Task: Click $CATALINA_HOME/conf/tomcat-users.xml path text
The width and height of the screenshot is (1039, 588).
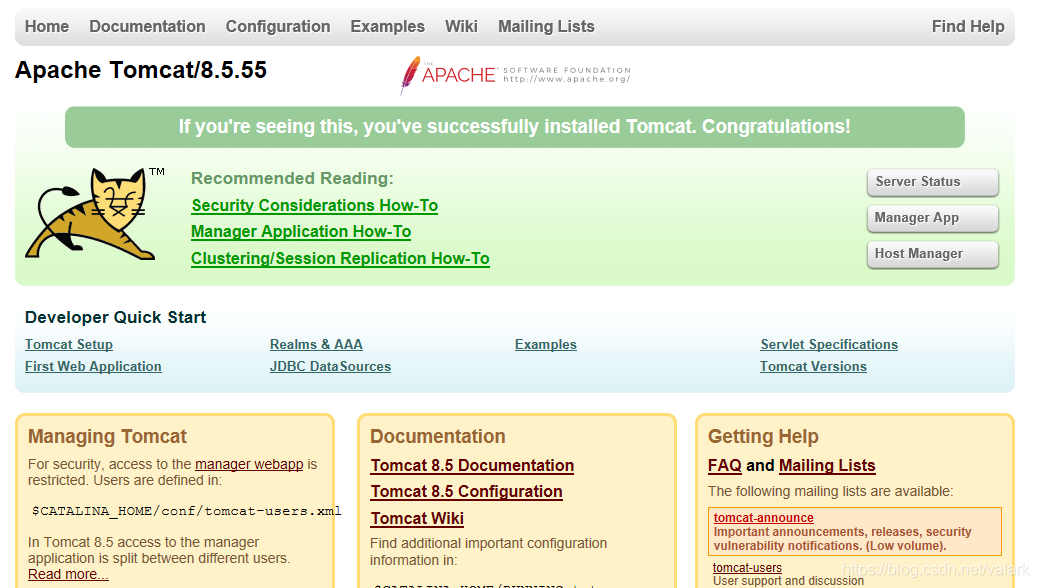Action: coord(186,511)
